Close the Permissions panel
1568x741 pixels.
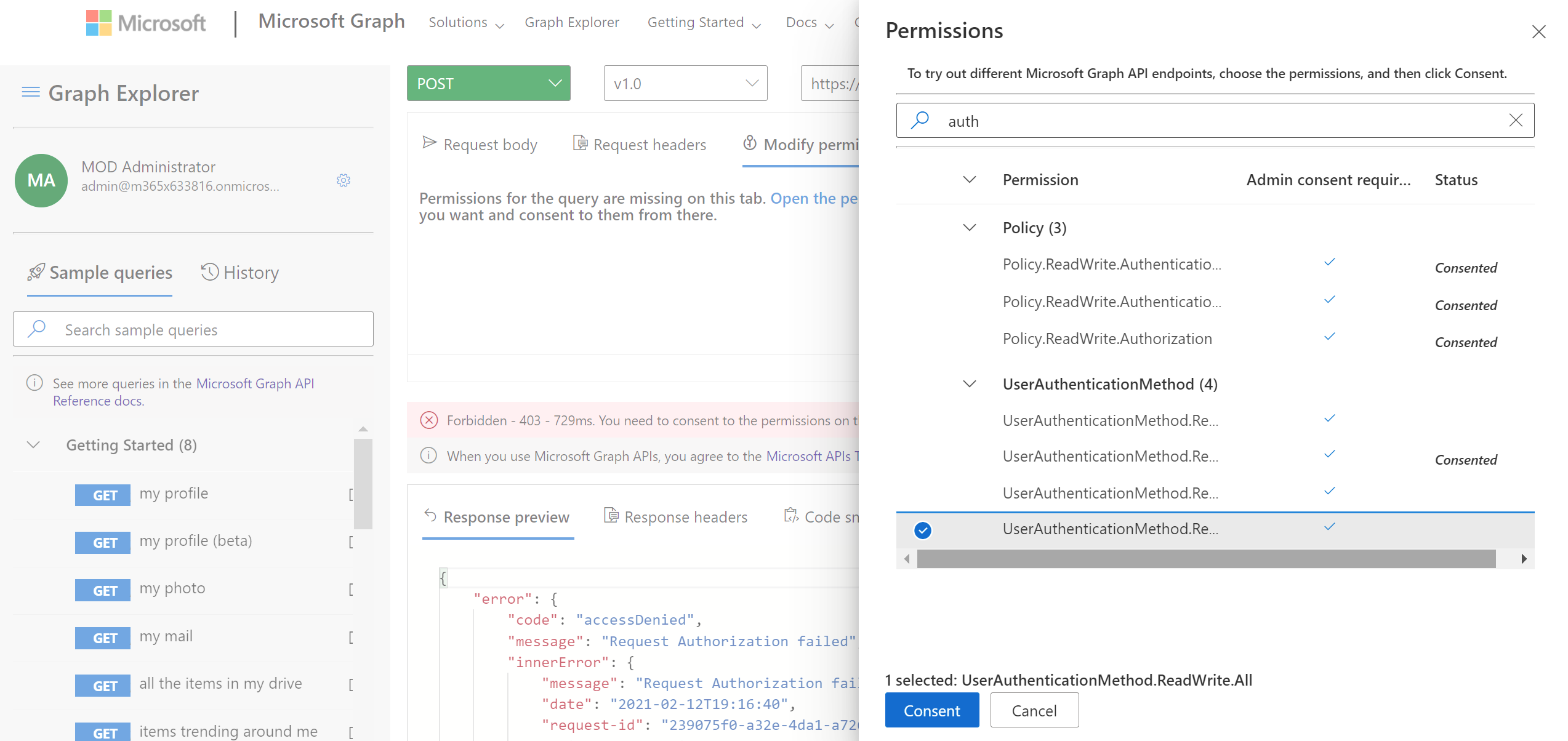[1538, 32]
